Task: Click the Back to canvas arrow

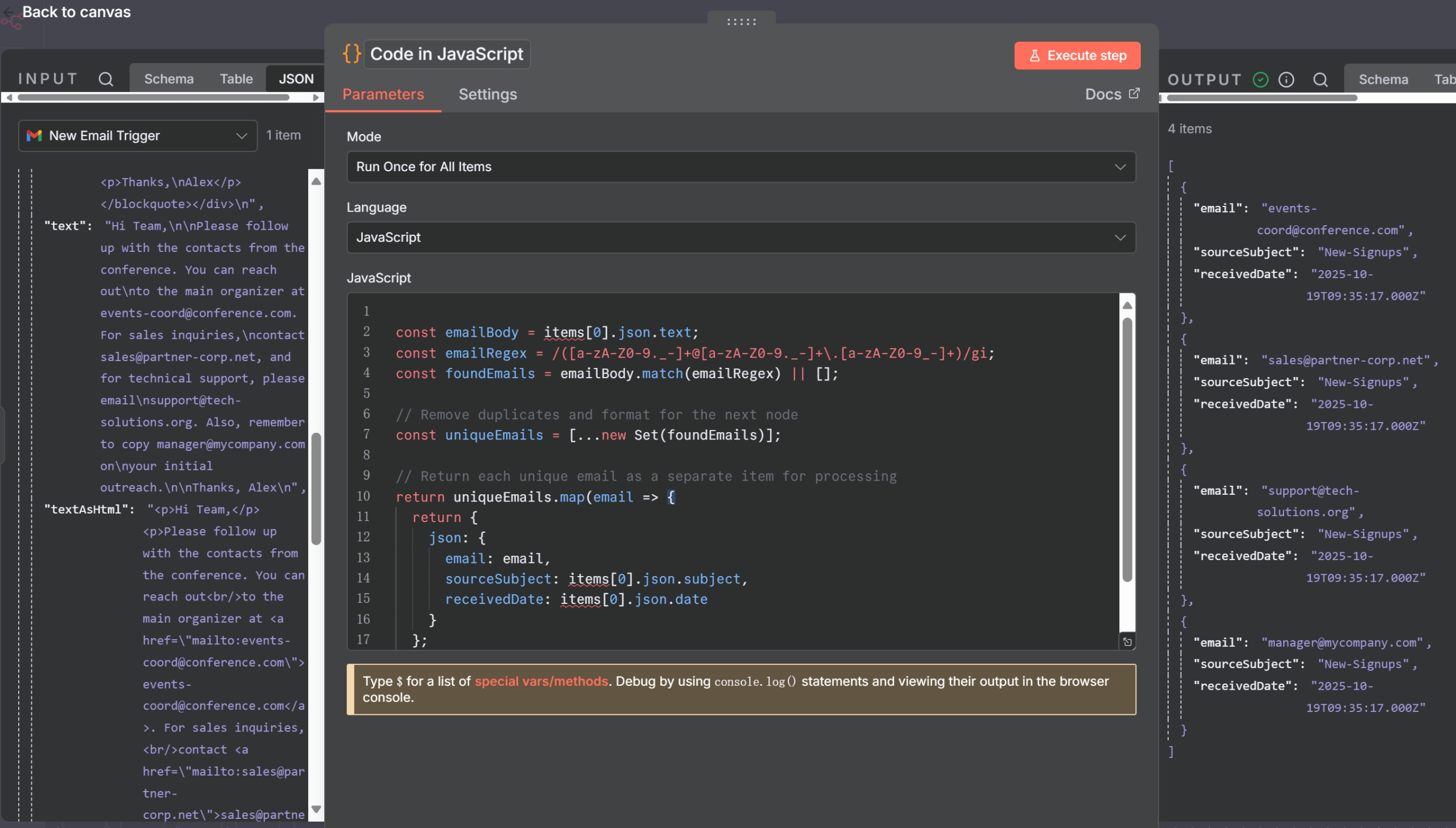Action: point(9,11)
